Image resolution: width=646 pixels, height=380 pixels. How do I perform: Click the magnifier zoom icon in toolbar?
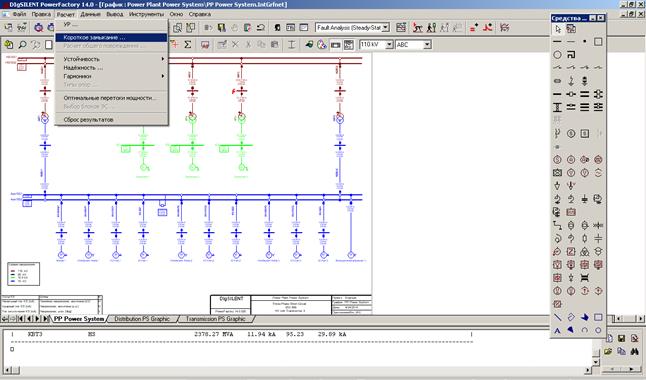click(22, 45)
